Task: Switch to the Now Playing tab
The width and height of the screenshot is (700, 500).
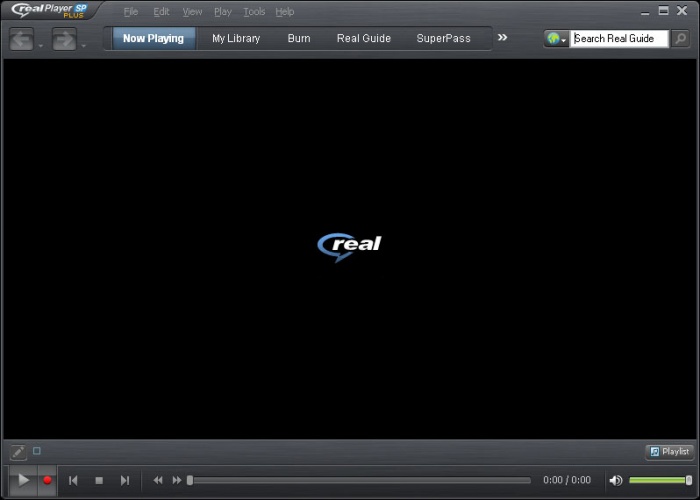Action: click(154, 38)
